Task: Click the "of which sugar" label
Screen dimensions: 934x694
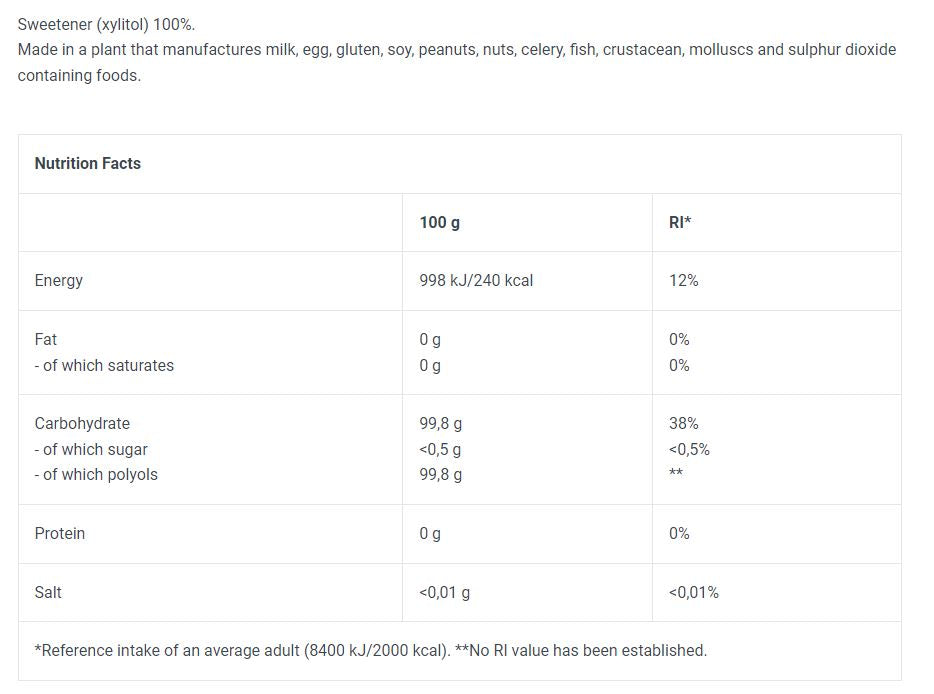Action: coord(91,449)
